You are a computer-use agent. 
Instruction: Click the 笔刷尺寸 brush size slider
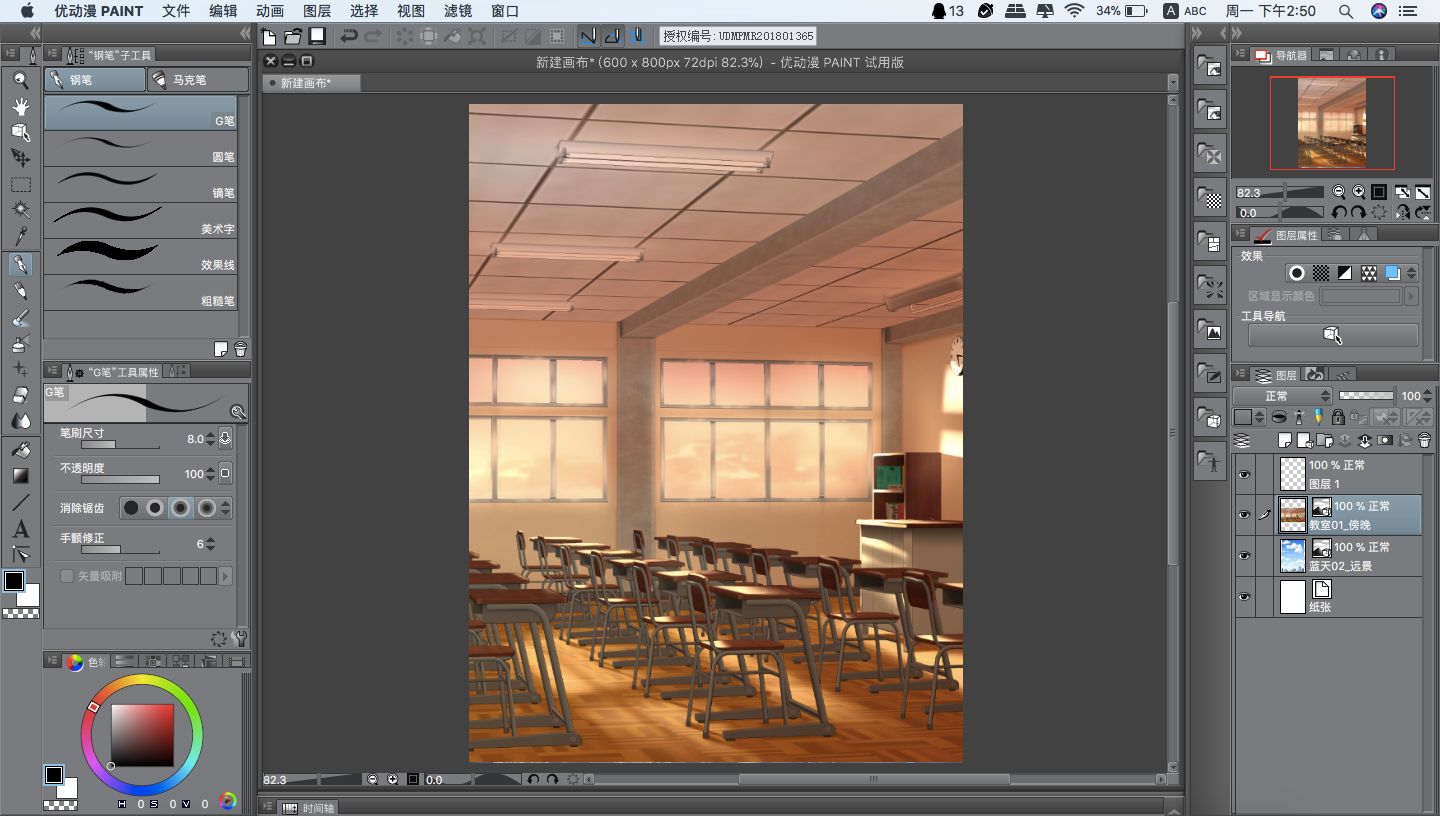(120, 444)
